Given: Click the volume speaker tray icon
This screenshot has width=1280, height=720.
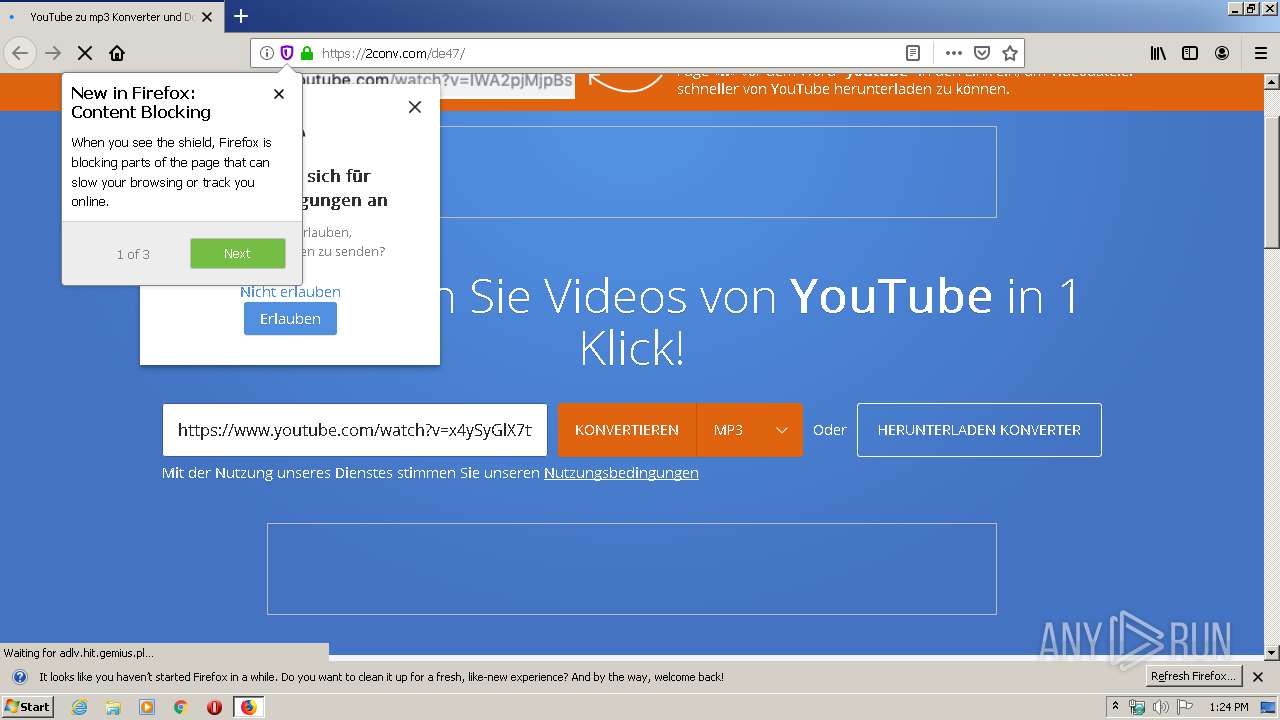Looking at the screenshot, I should pyautogui.click(x=1162, y=707).
